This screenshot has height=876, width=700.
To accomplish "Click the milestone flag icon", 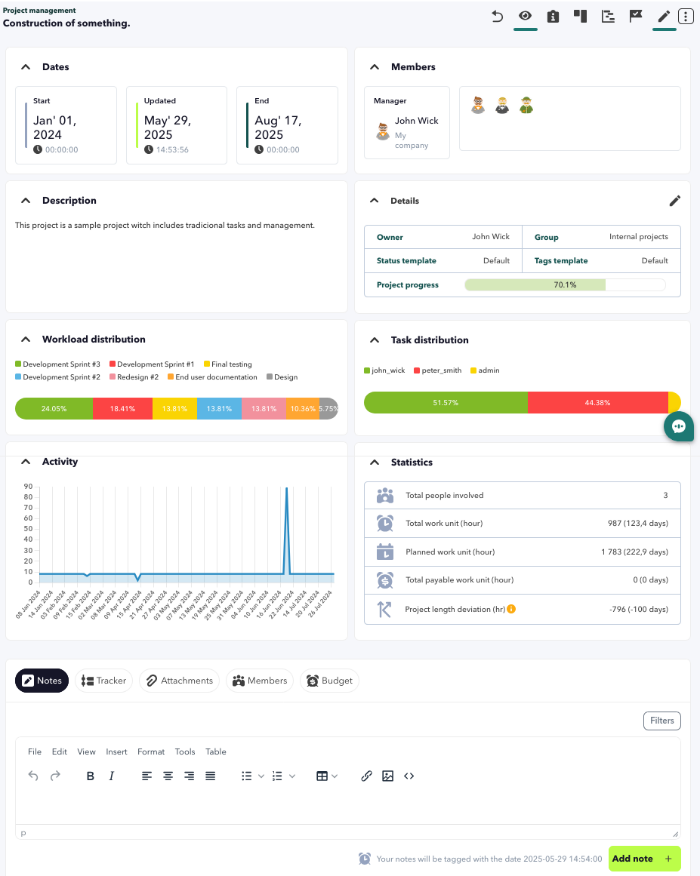I will (x=636, y=16).
